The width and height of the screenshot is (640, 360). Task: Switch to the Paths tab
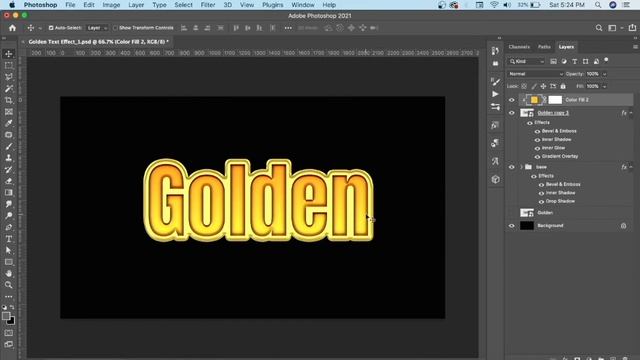544,47
